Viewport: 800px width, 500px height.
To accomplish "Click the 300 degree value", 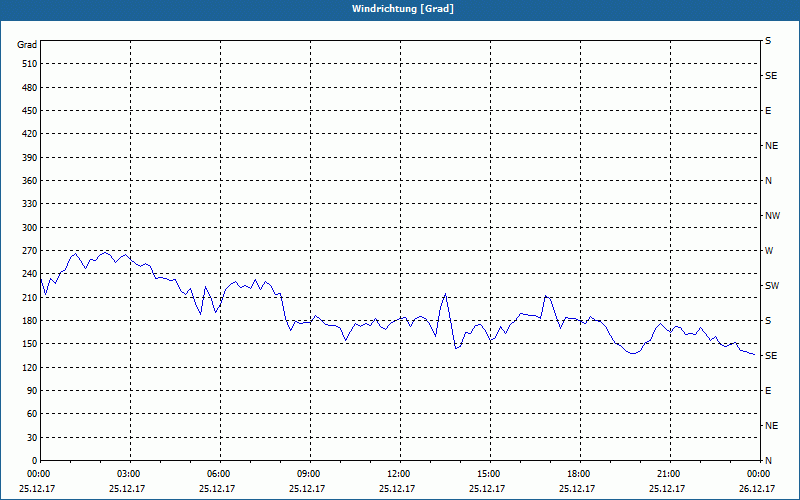I will click(x=30, y=228).
